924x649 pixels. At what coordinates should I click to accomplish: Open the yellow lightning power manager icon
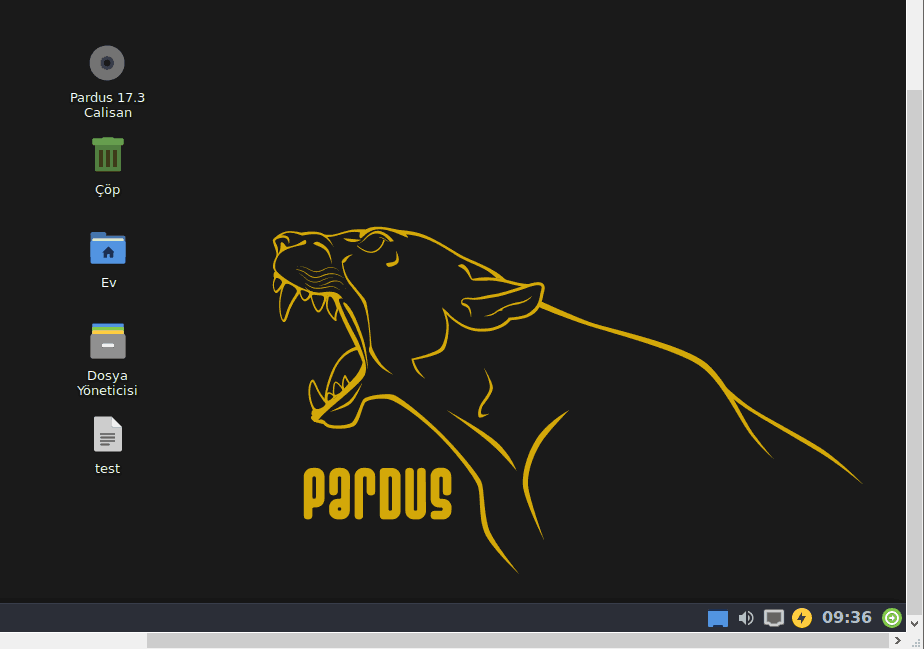pyautogui.click(x=801, y=618)
